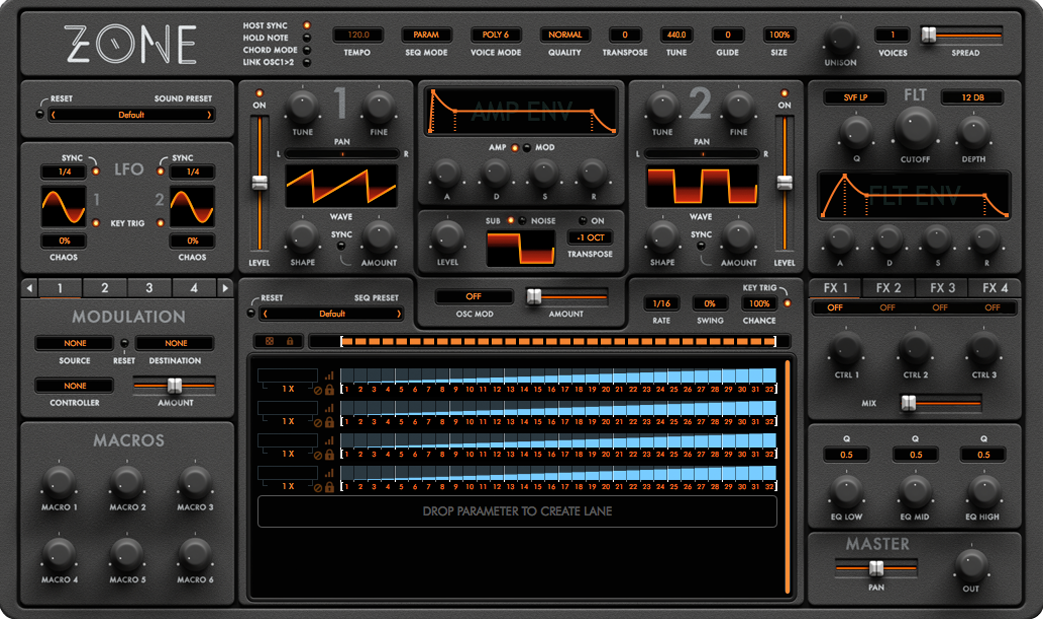
Task: Toggle the Host Sync LED
Action: click(306, 25)
